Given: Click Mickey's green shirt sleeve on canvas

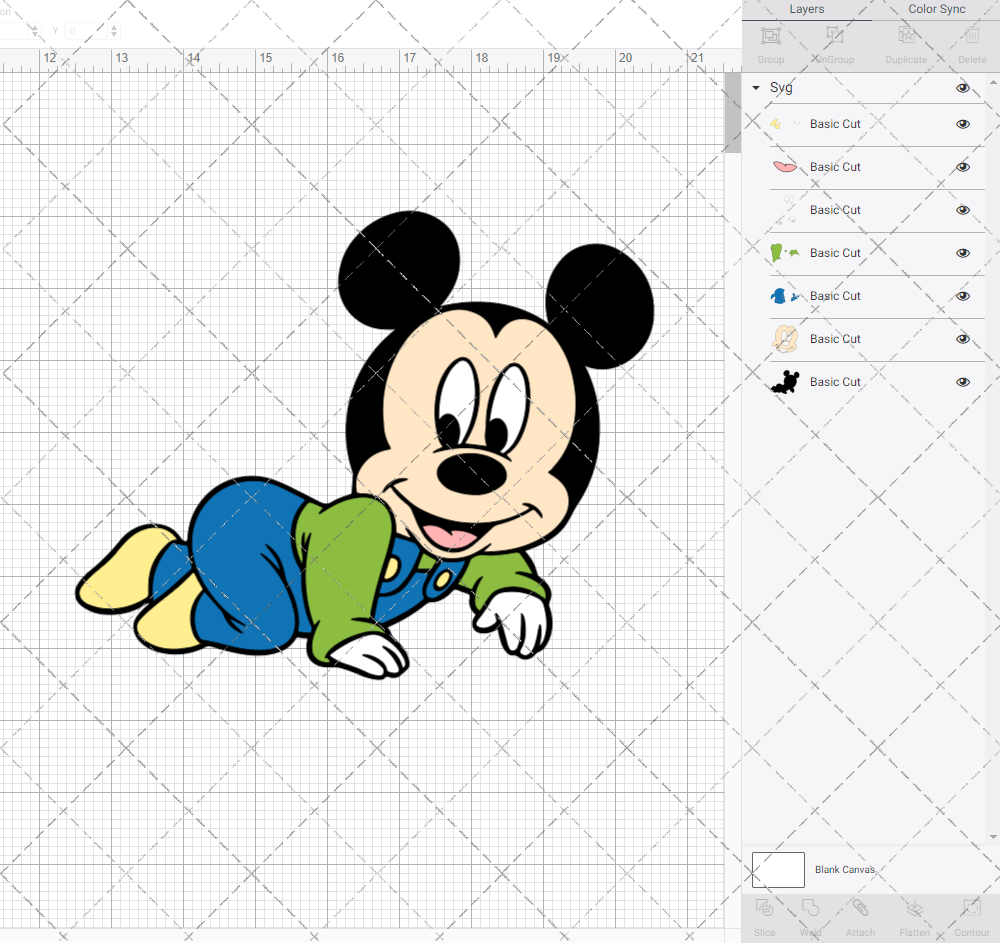Looking at the screenshot, I should [348, 567].
